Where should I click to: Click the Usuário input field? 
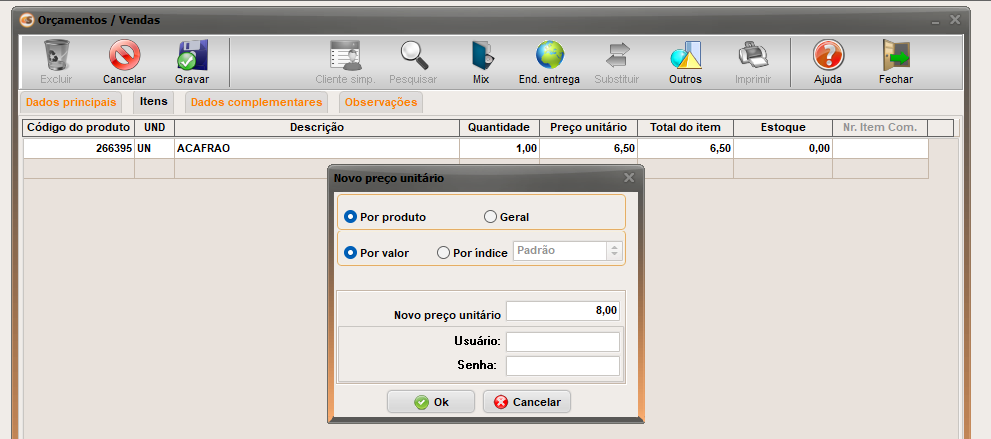pyautogui.click(x=562, y=342)
